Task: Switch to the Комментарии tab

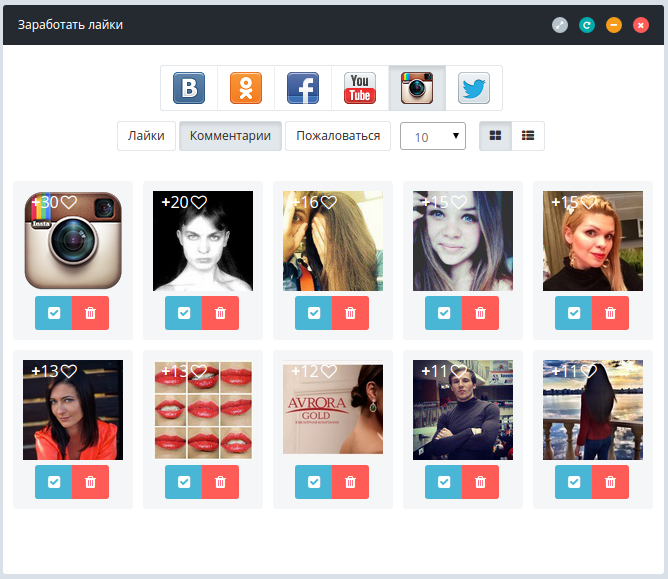Action: pyautogui.click(x=230, y=136)
